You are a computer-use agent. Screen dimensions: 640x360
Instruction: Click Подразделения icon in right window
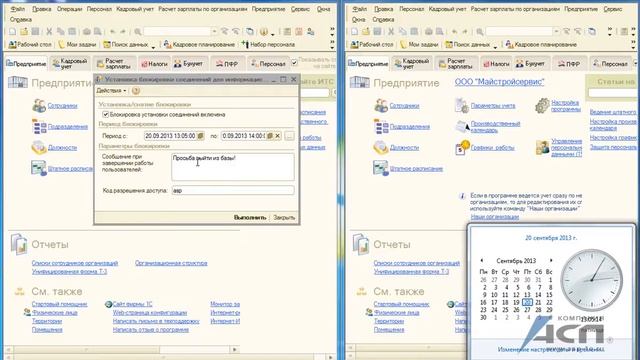pos(381,127)
